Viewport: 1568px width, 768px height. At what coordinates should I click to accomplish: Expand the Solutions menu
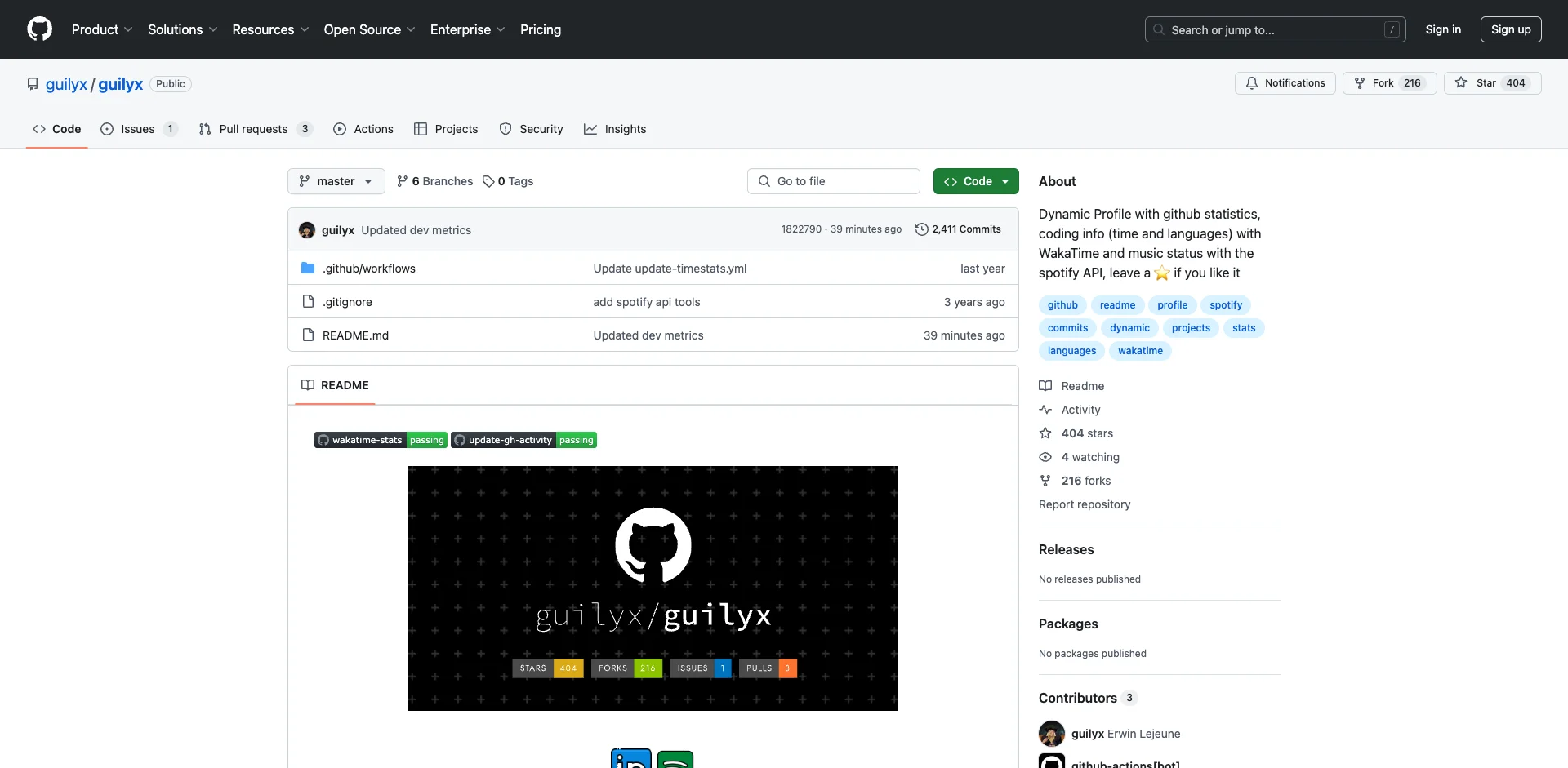(x=183, y=29)
